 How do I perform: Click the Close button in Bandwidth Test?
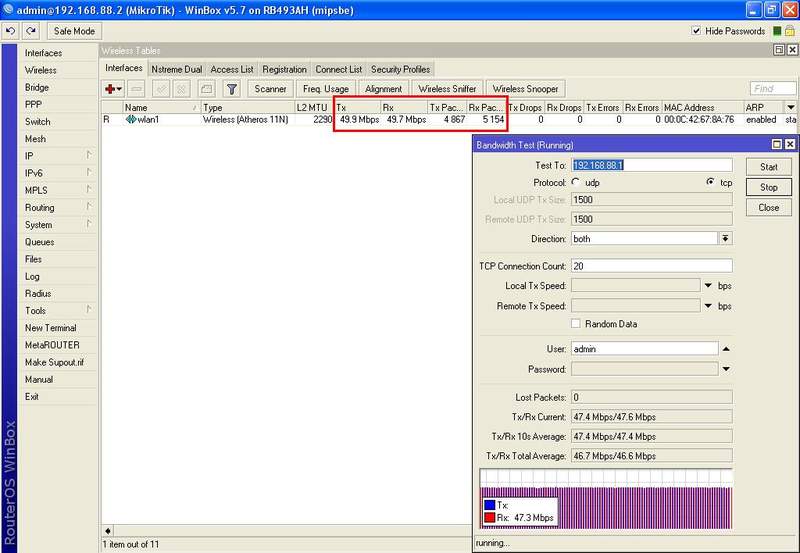coord(768,208)
